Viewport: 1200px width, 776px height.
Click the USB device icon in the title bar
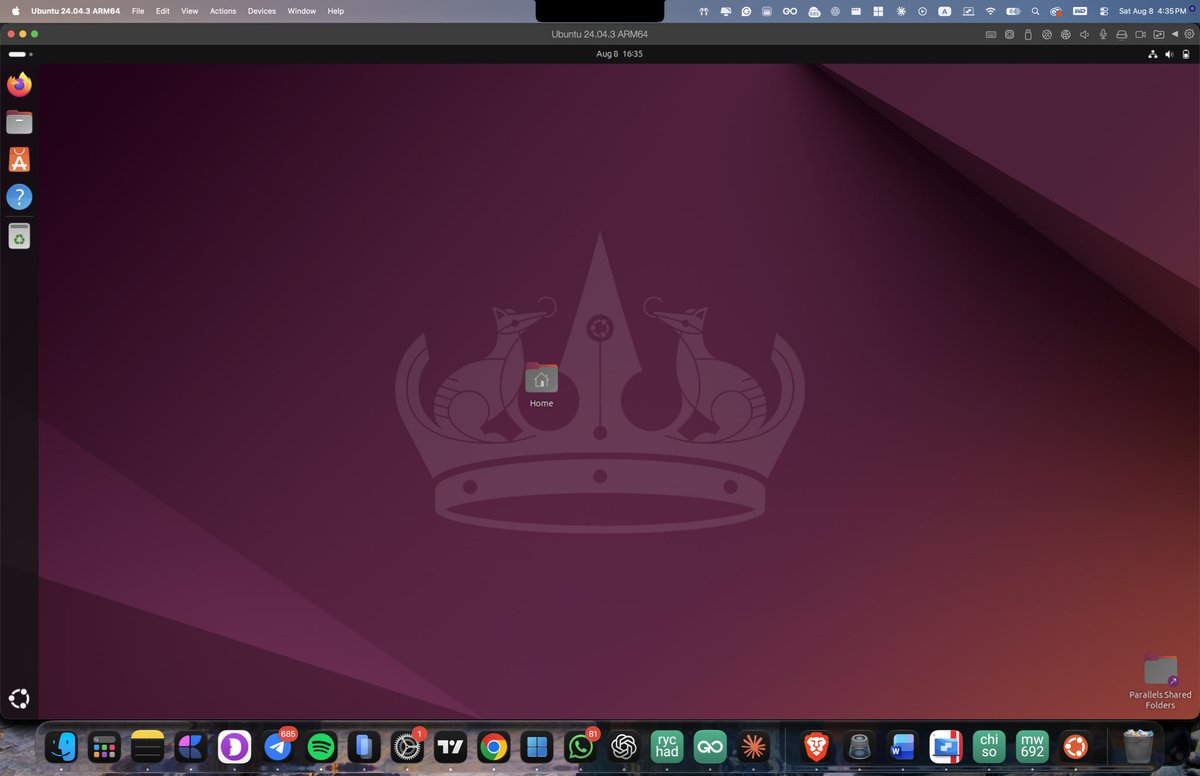[x=1028, y=34]
